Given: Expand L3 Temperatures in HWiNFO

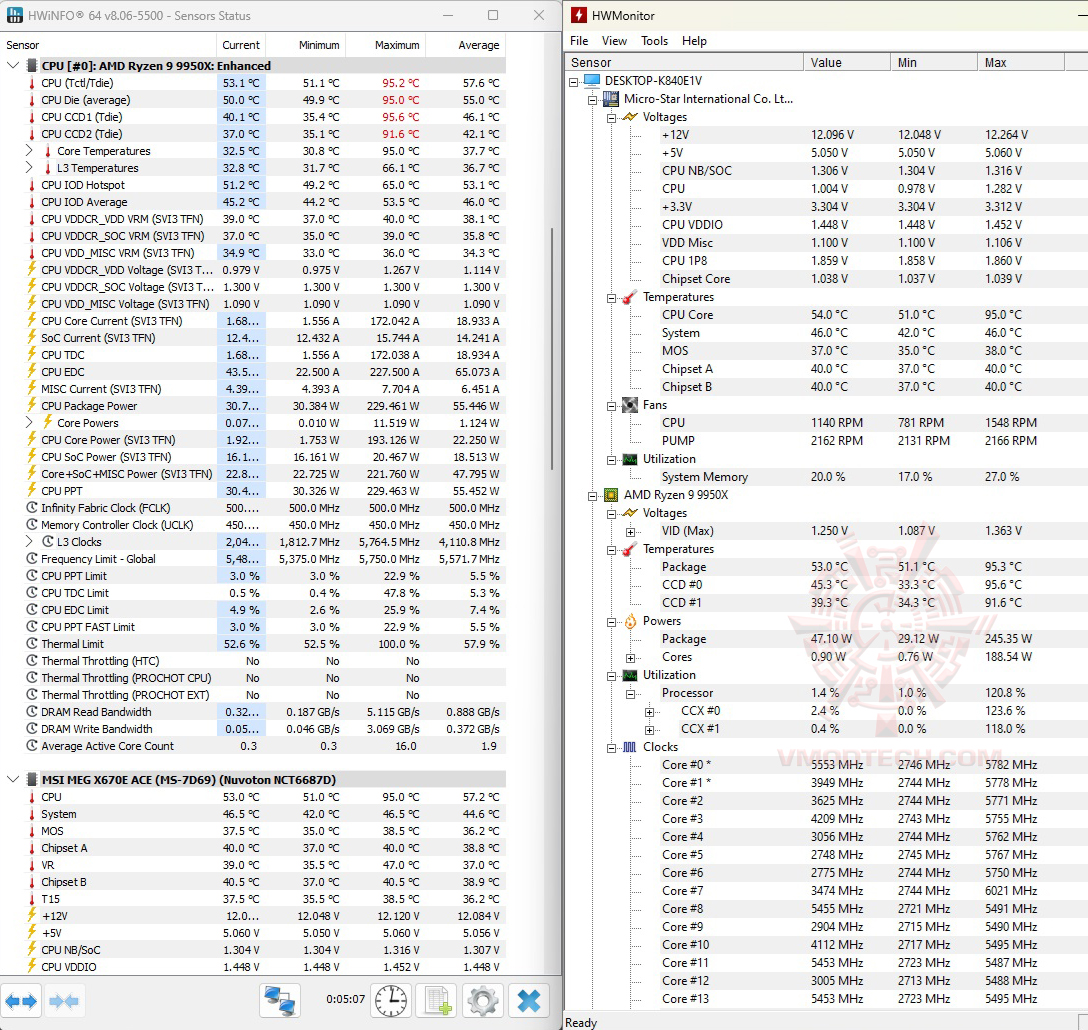Looking at the screenshot, I should (x=28, y=167).
